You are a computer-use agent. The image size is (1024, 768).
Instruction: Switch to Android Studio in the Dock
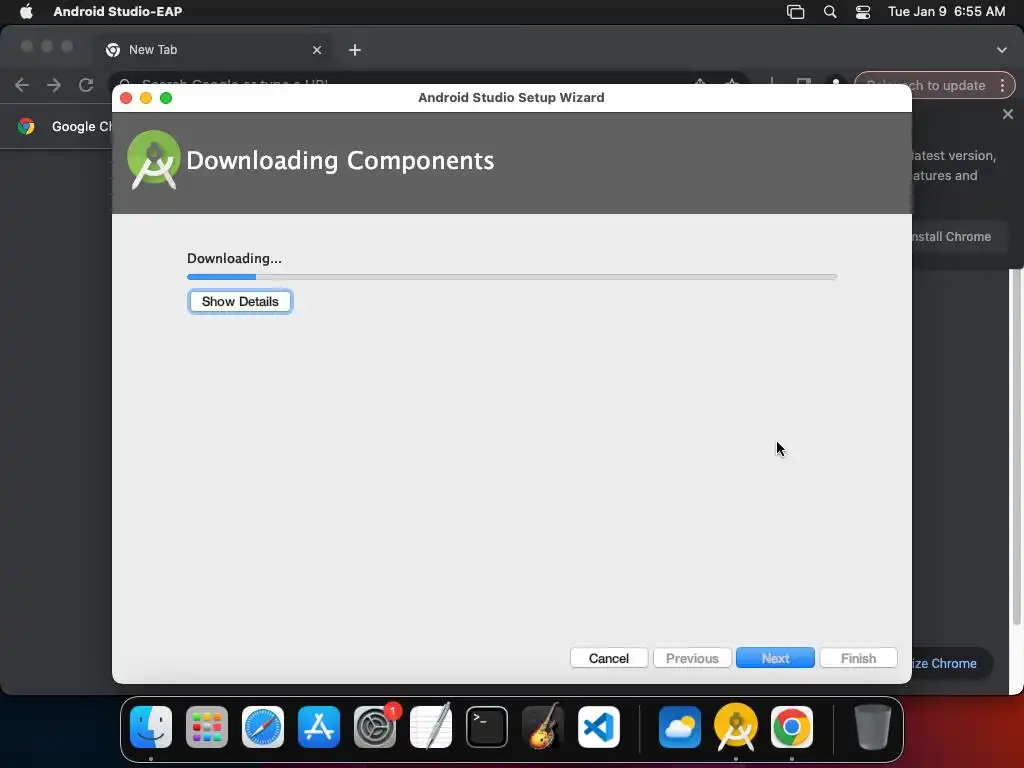pyautogui.click(x=736, y=727)
